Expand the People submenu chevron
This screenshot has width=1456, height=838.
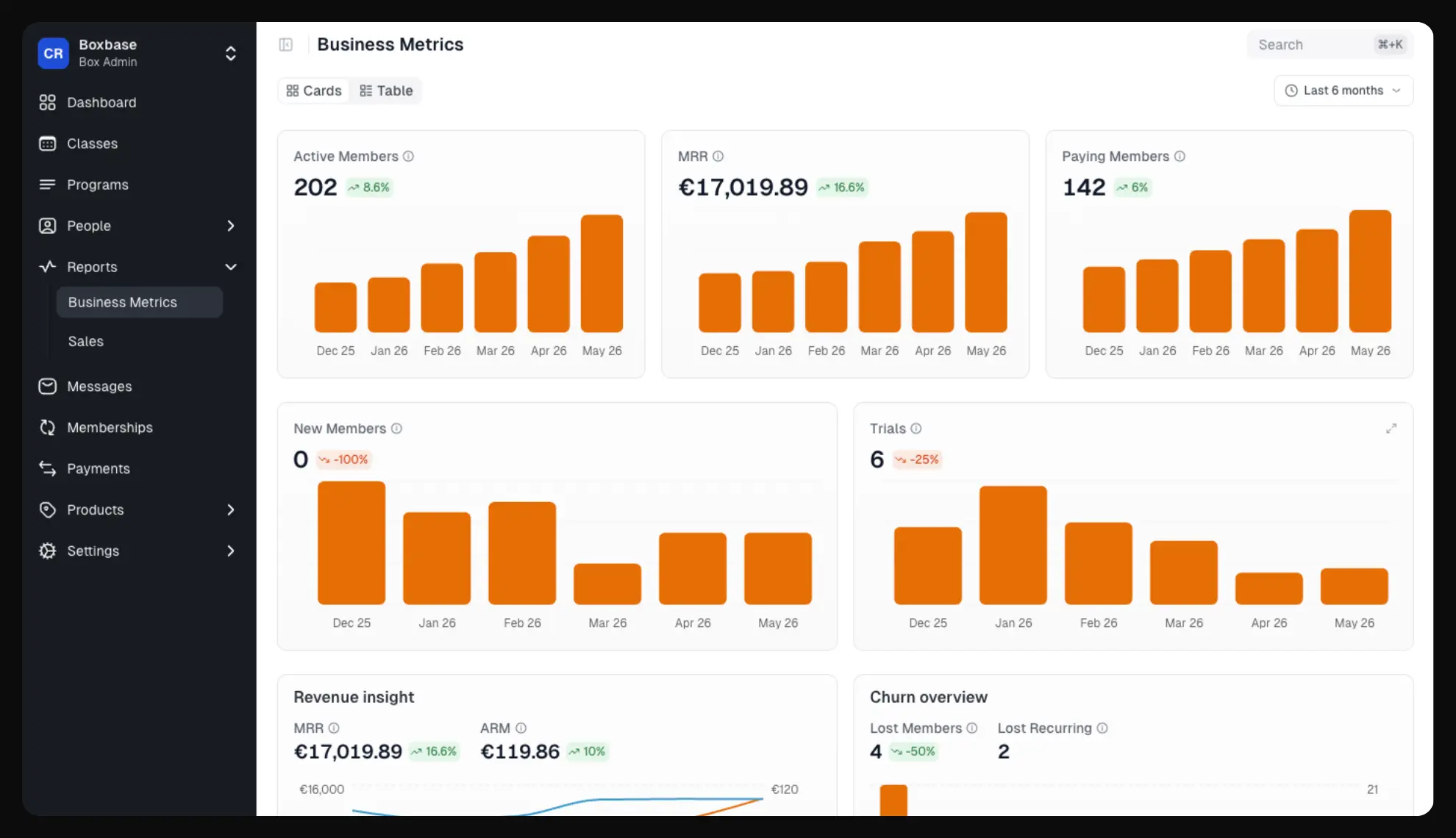click(x=231, y=226)
